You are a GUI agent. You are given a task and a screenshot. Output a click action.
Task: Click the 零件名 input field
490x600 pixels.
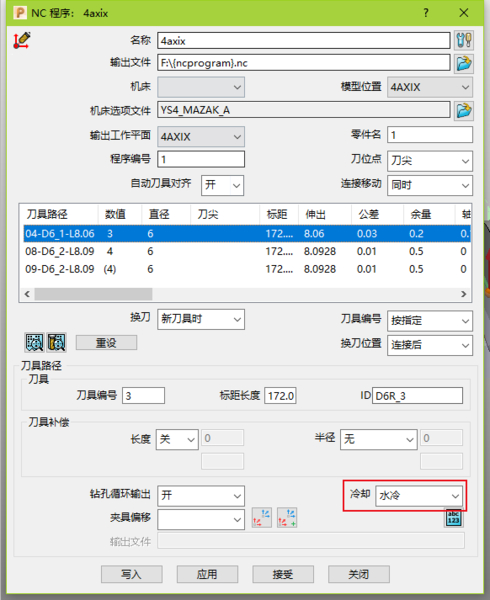tap(430, 135)
